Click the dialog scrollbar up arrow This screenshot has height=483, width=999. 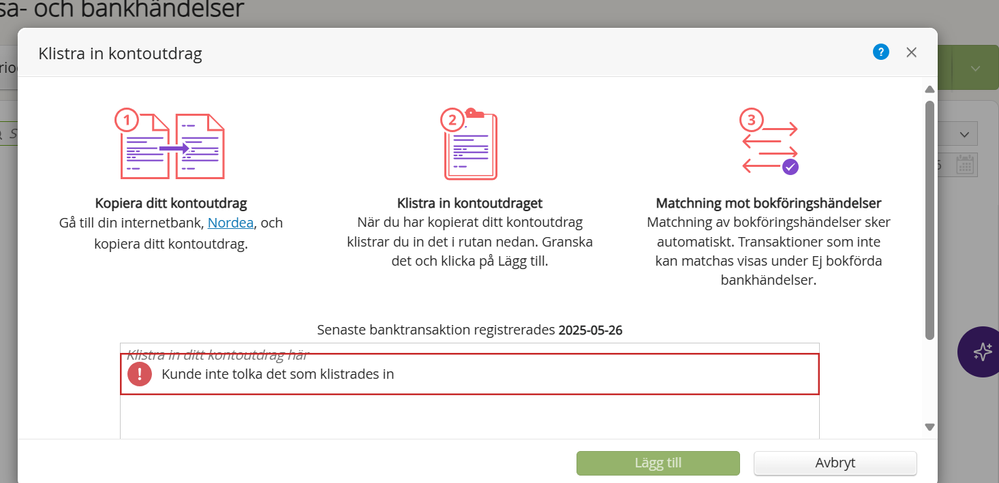930,89
